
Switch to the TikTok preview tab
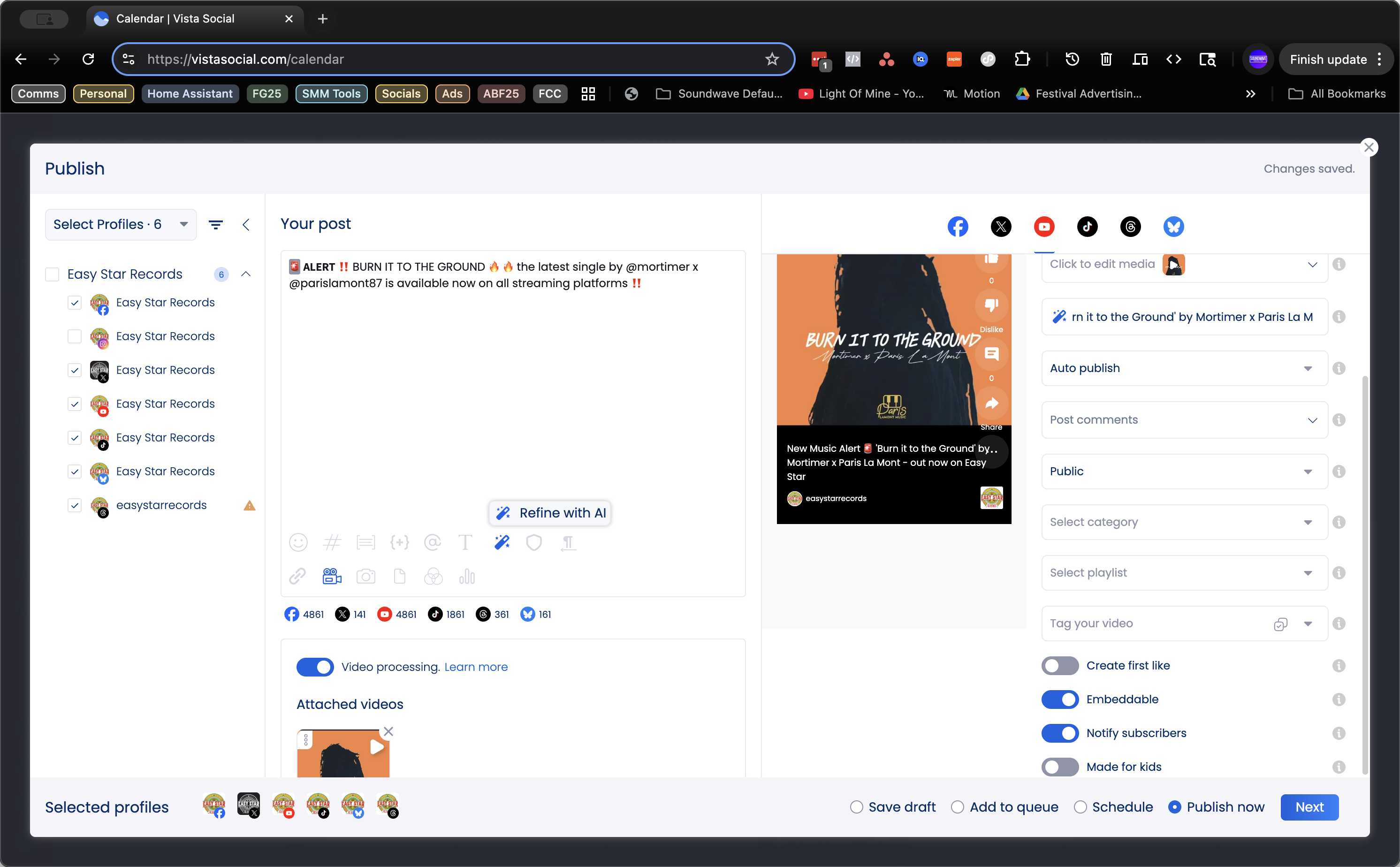pyautogui.click(x=1087, y=227)
